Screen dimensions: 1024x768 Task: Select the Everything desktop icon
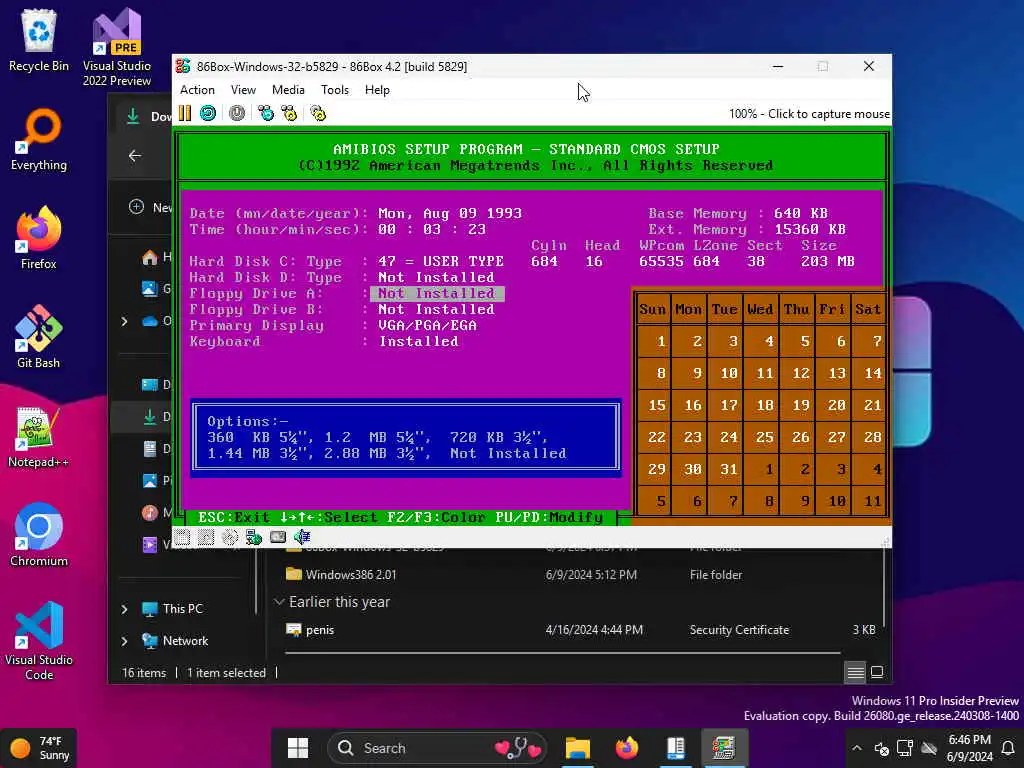(39, 140)
